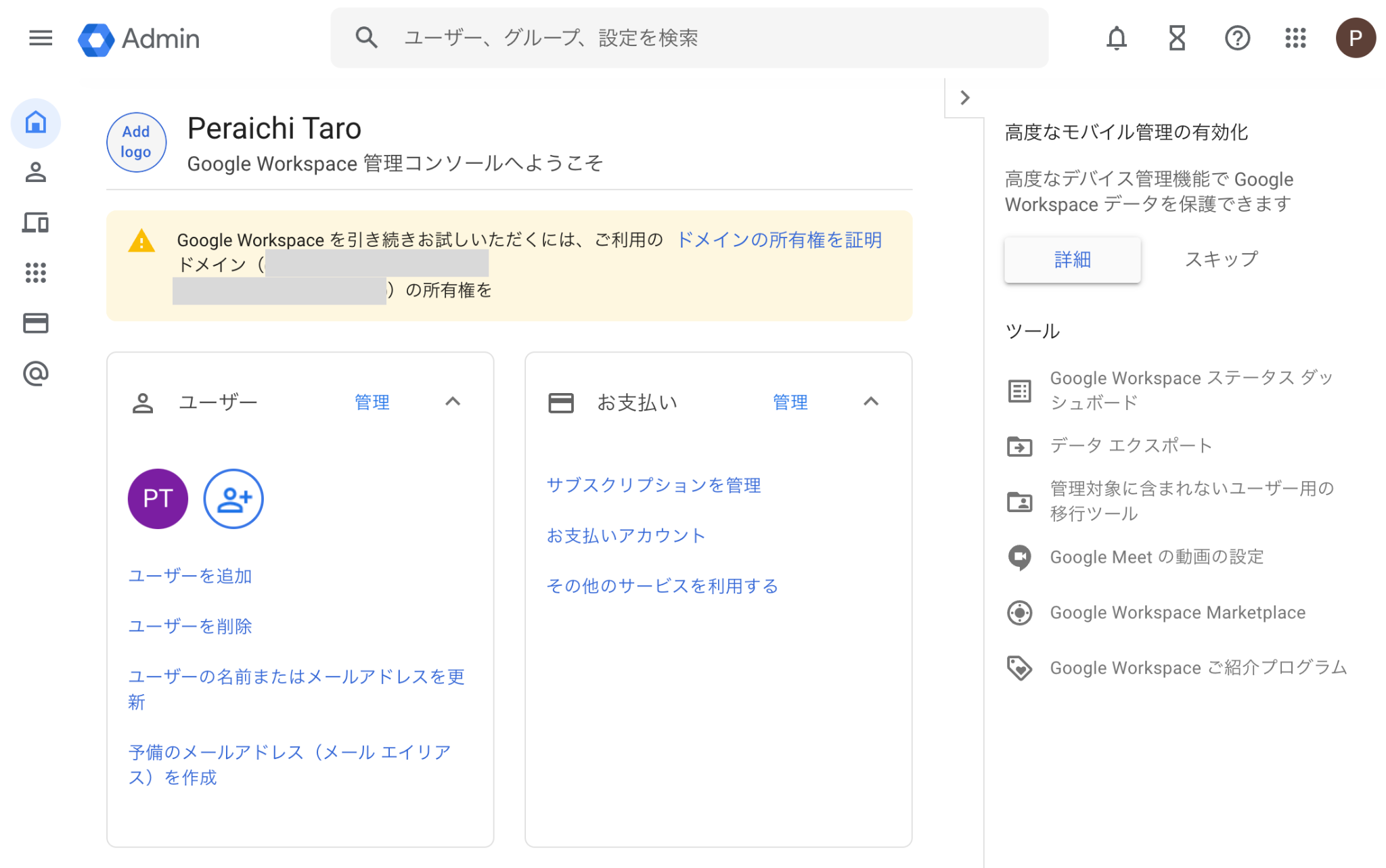Click the credit card icon in お支払い card
This screenshot has height=868, width=1386.
pyautogui.click(x=560, y=403)
